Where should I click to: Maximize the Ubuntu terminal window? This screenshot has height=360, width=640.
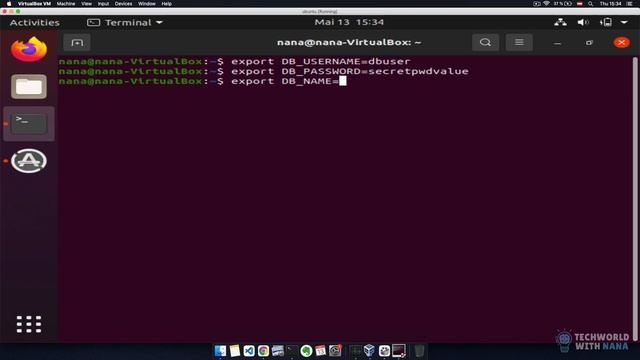click(x=589, y=42)
